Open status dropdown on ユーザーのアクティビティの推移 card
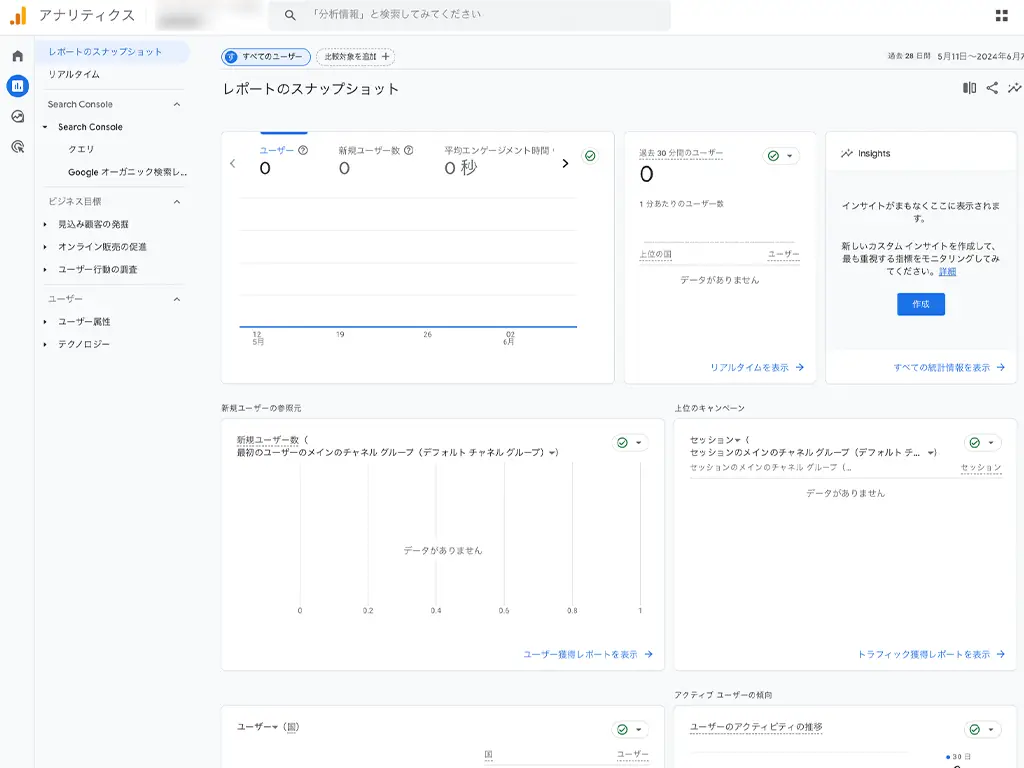 click(x=983, y=729)
